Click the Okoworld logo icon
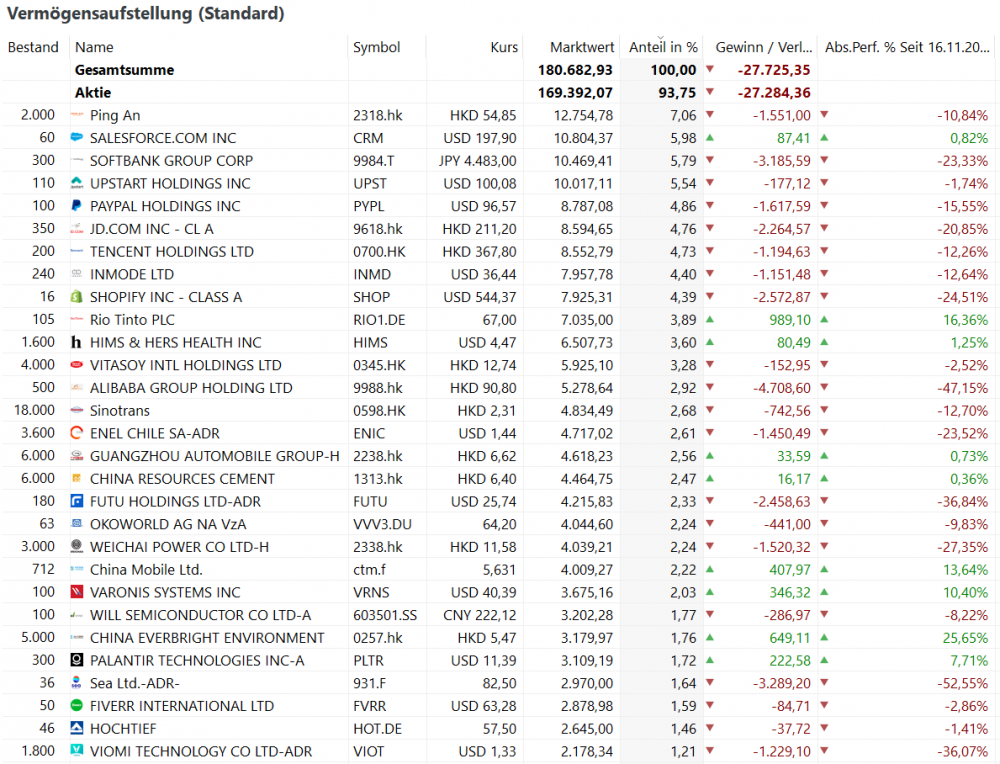 [77, 524]
